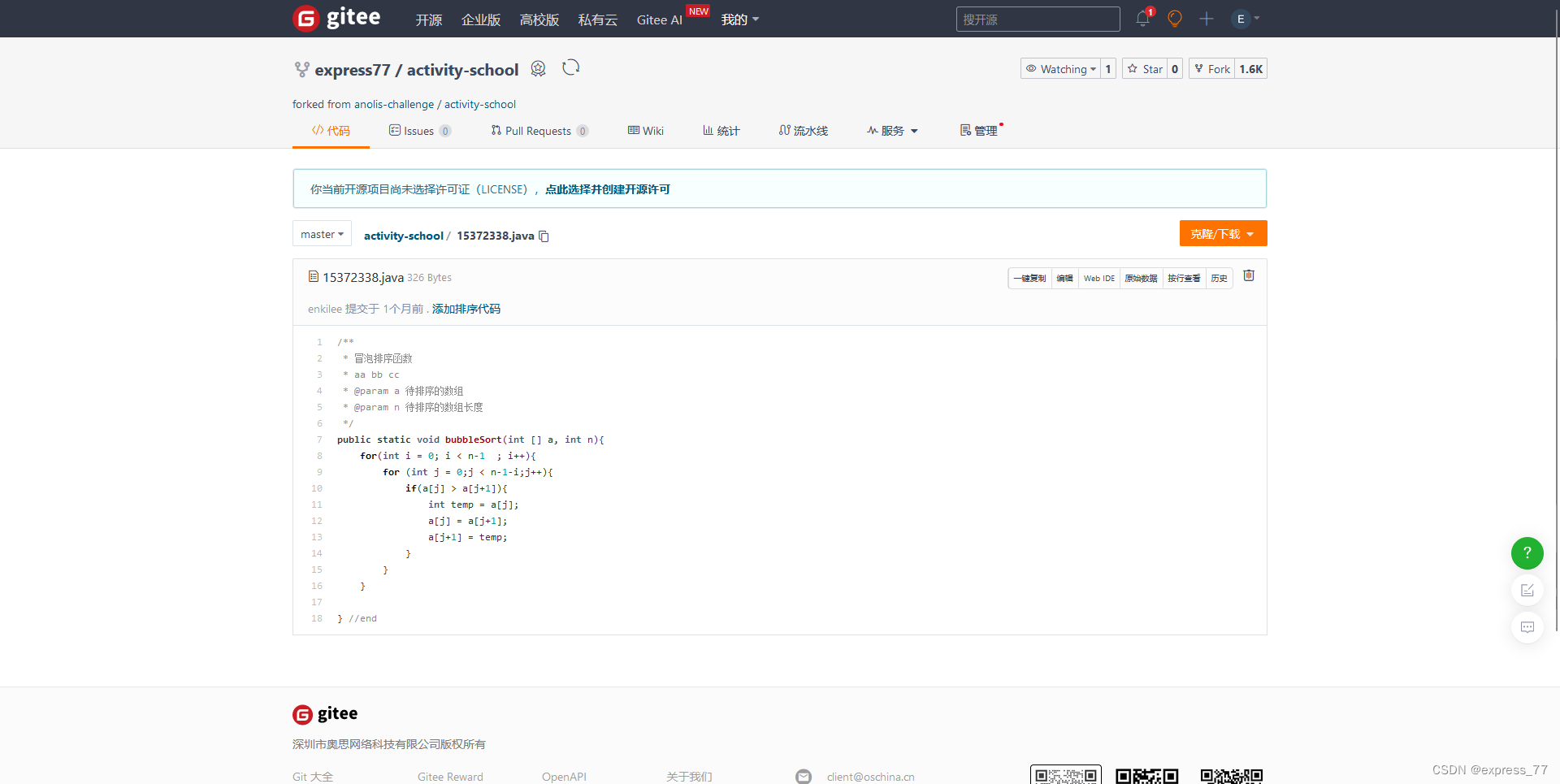The width and height of the screenshot is (1560, 784).
Task: Open the notifications bell icon
Action: [1143, 18]
